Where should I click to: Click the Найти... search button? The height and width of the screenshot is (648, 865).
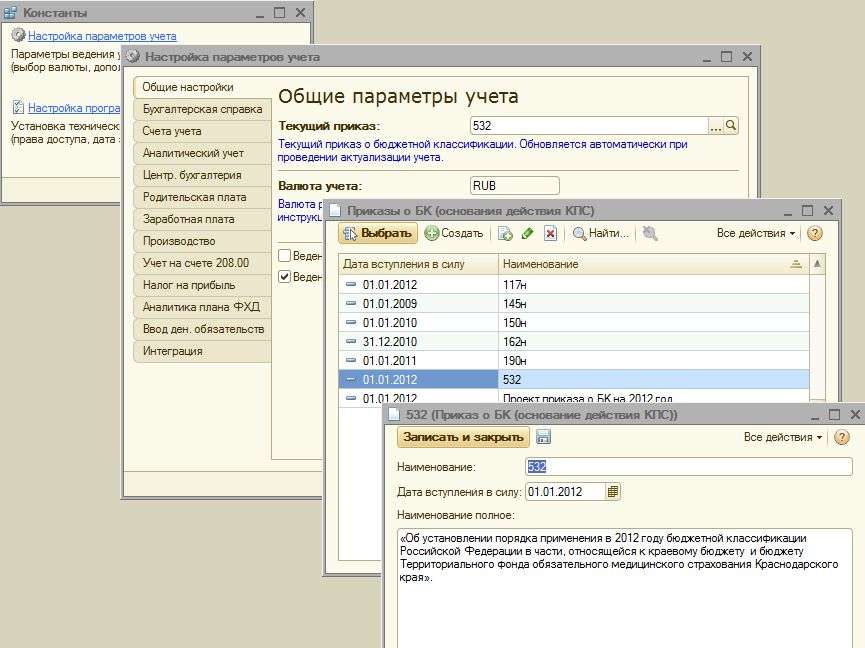(x=601, y=233)
